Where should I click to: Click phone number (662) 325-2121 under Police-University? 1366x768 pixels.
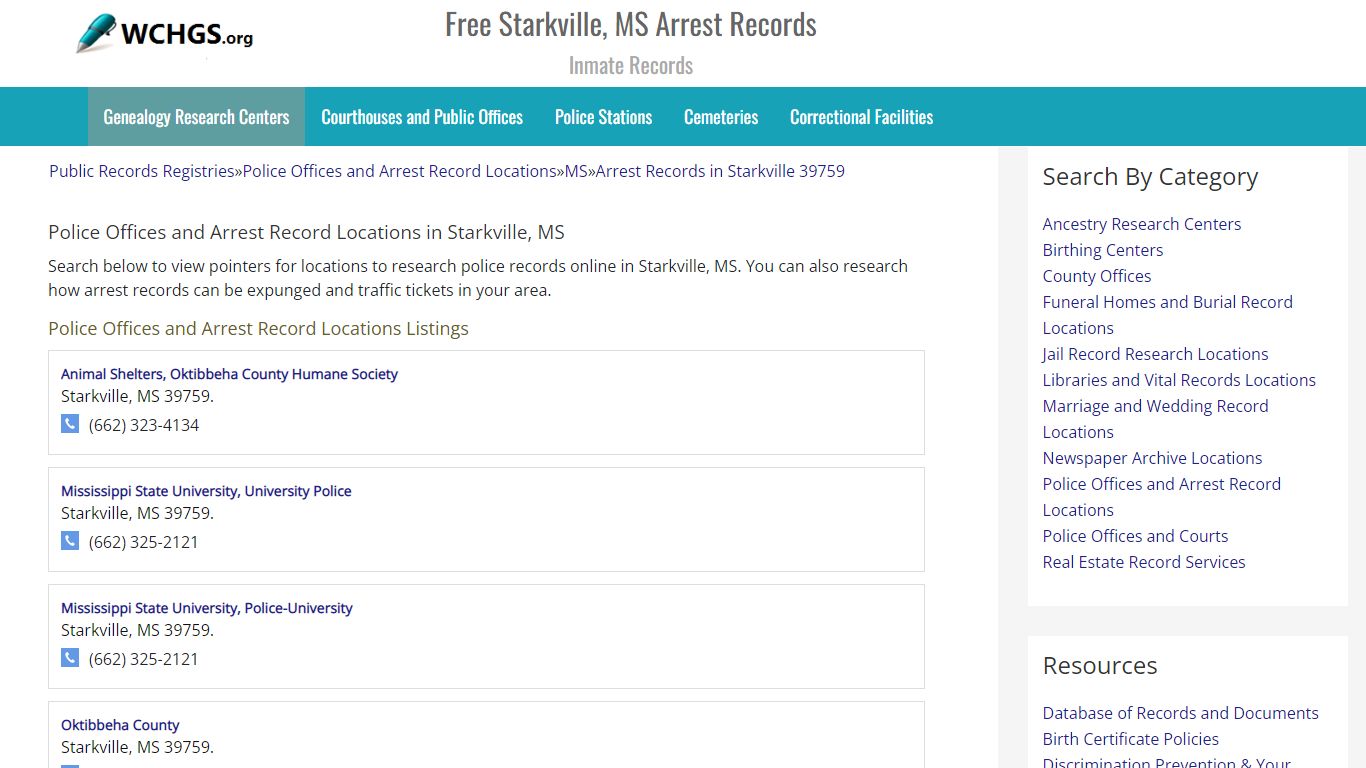click(144, 659)
